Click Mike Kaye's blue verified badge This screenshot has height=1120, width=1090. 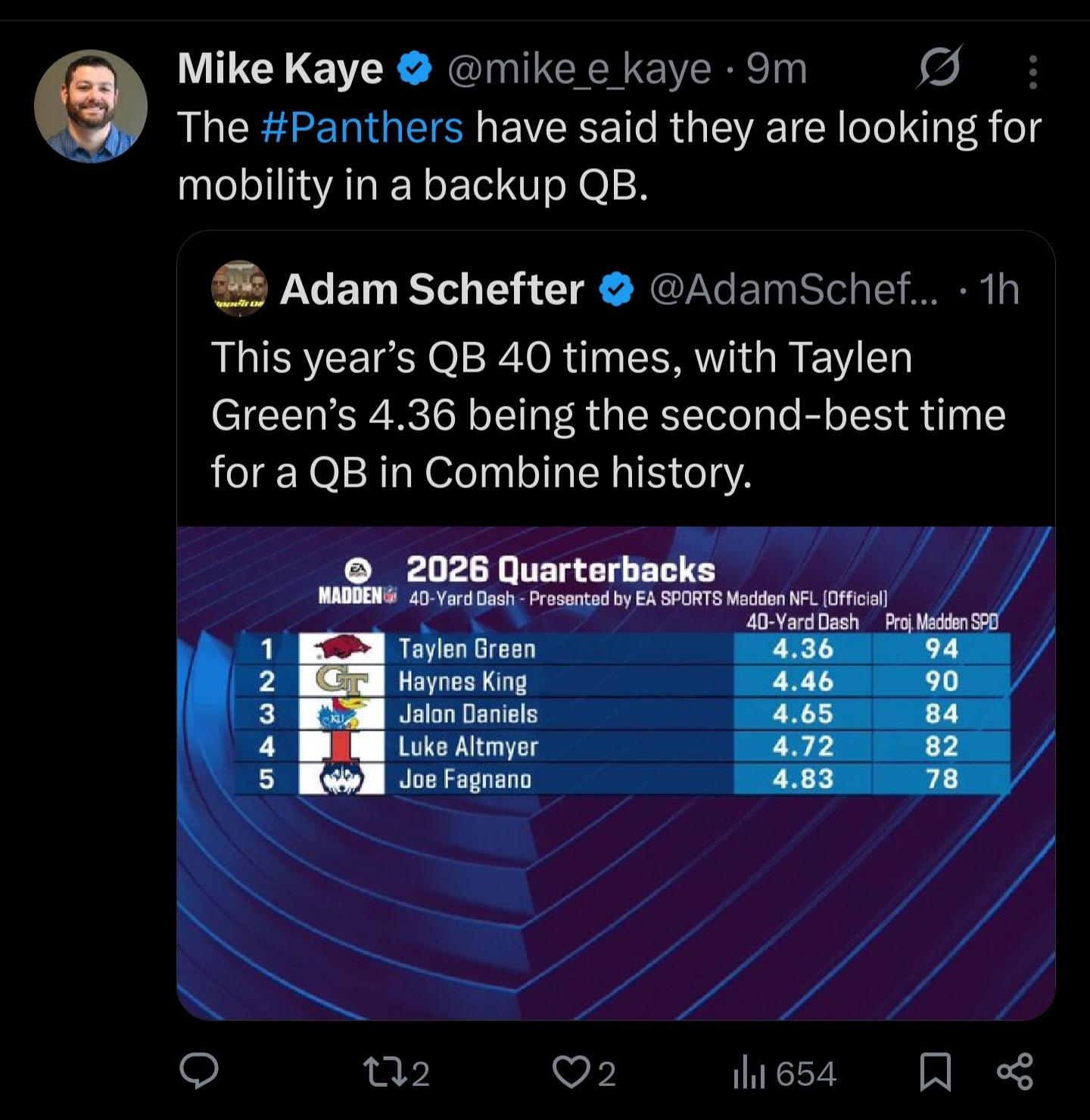415,70
